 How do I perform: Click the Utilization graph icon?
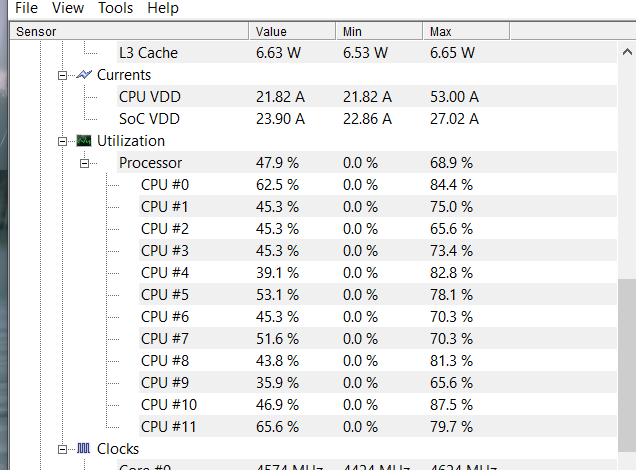pyautogui.click(x=84, y=141)
